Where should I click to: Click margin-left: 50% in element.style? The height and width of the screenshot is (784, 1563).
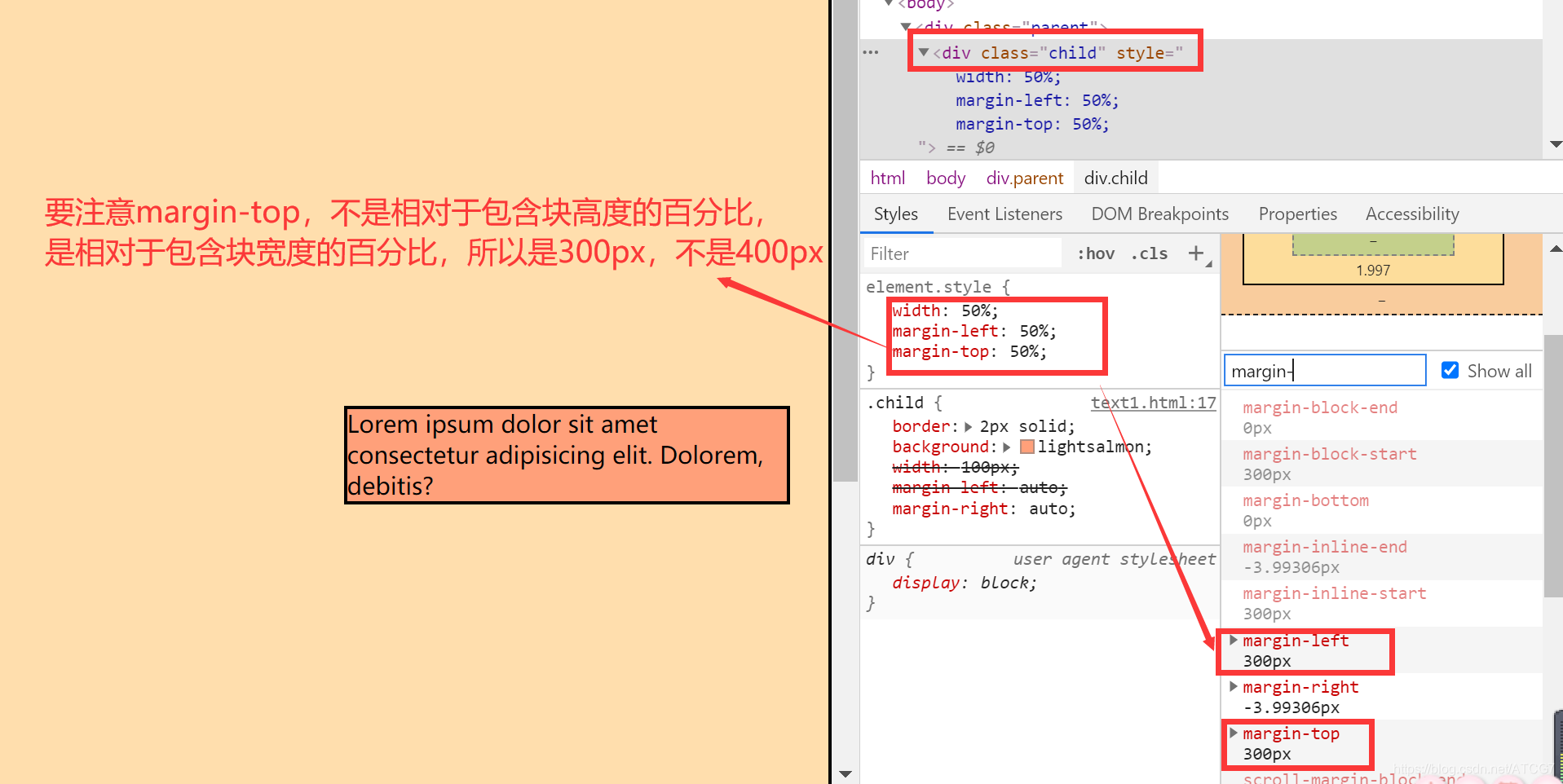point(974,331)
